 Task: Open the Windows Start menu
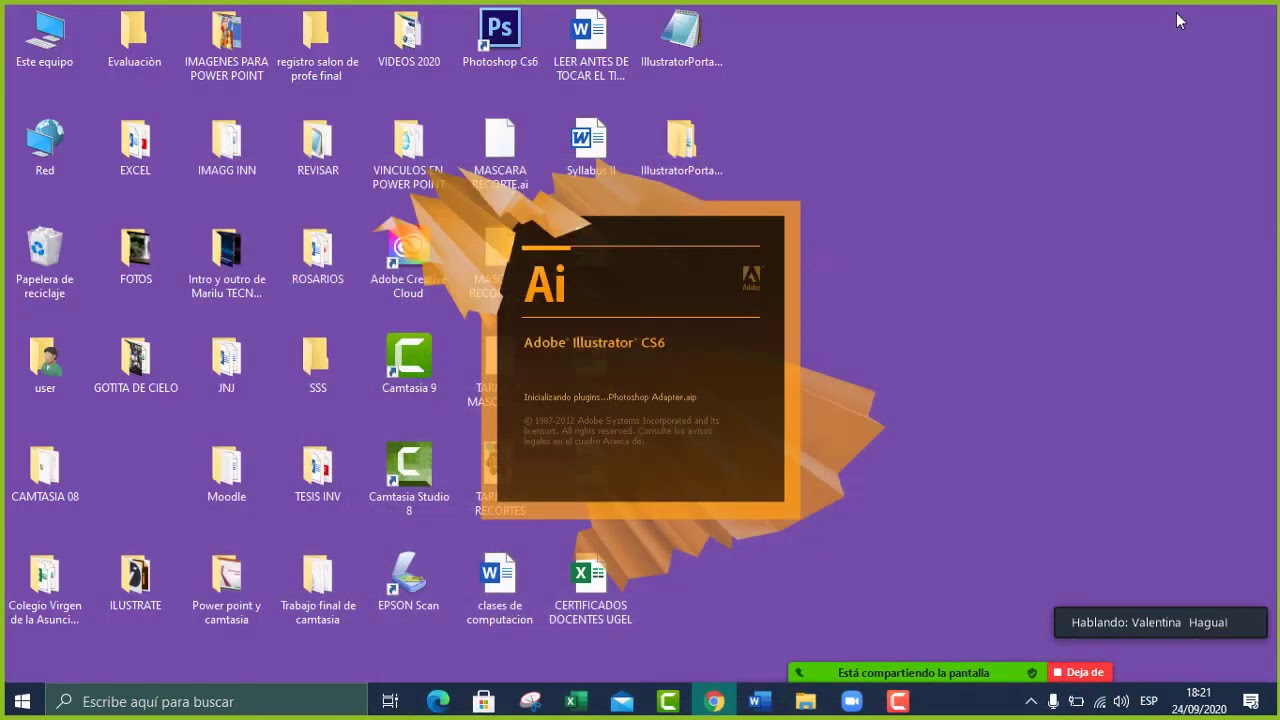(x=23, y=701)
